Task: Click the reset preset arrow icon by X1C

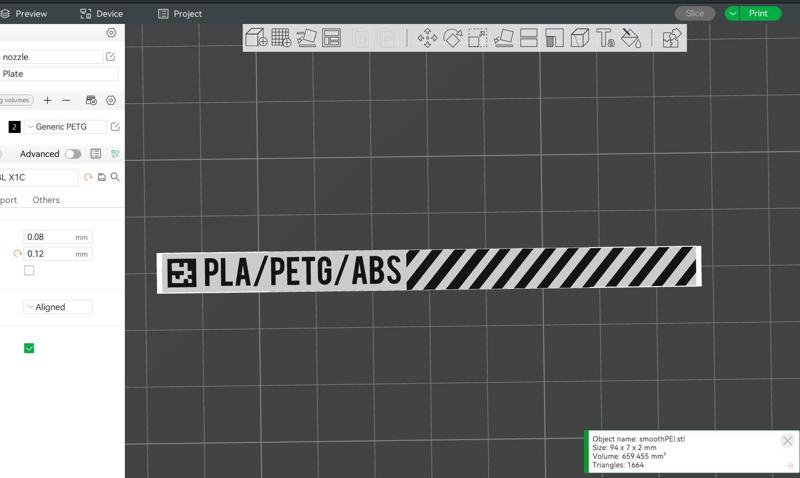Action: pos(88,177)
